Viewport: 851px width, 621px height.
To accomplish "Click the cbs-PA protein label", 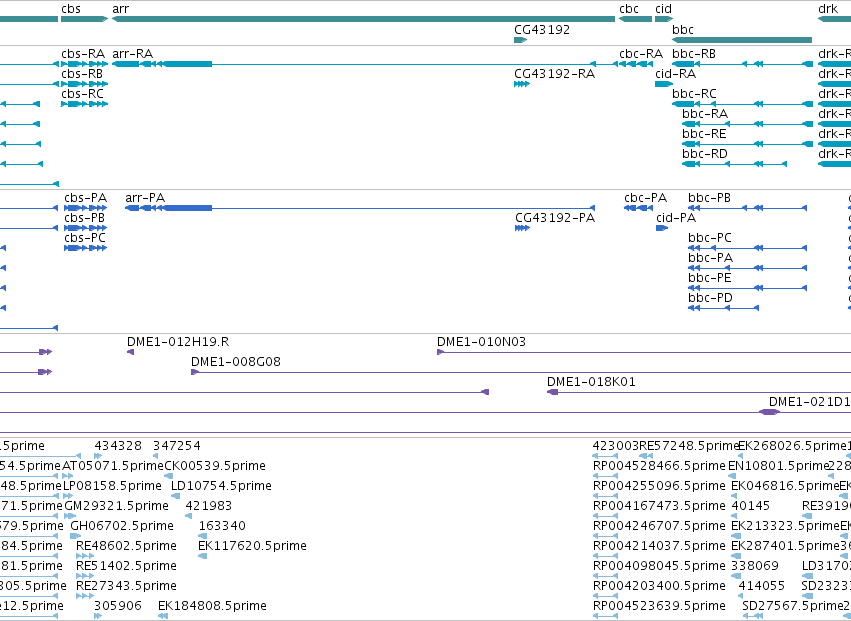I will coord(85,198).
